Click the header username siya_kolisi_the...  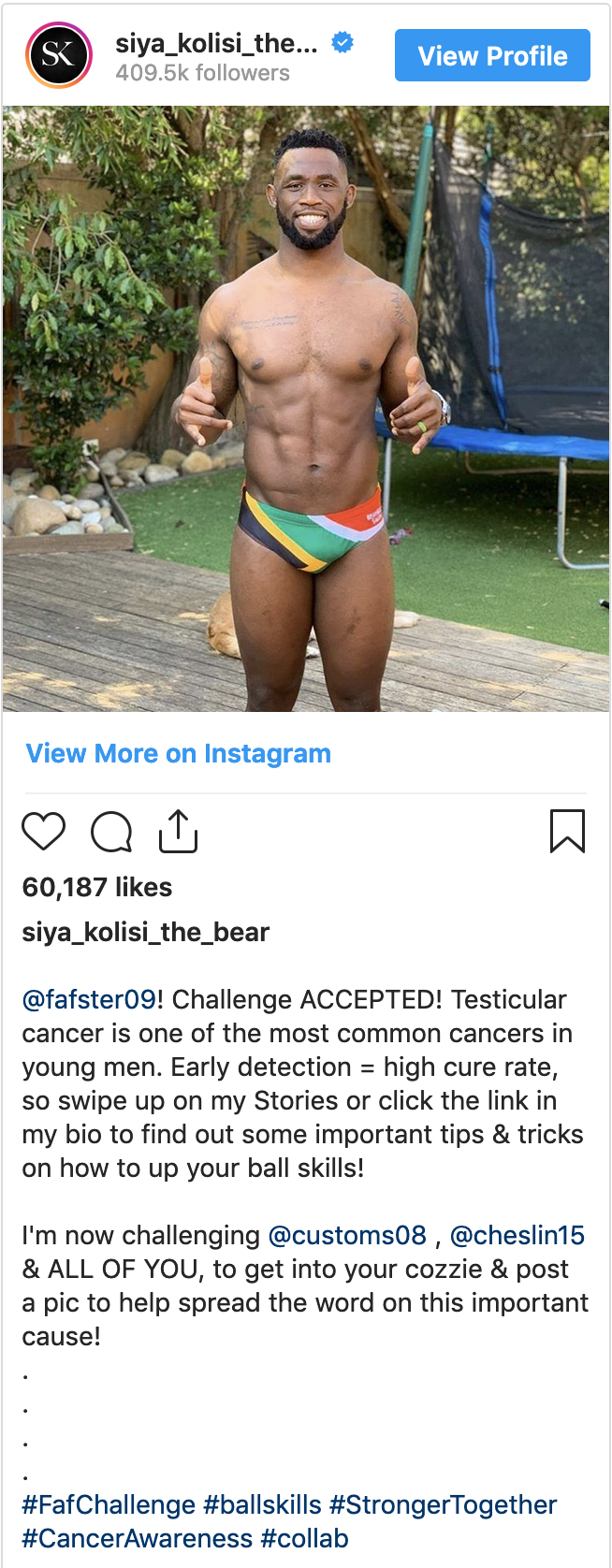[x=216, y=43]
